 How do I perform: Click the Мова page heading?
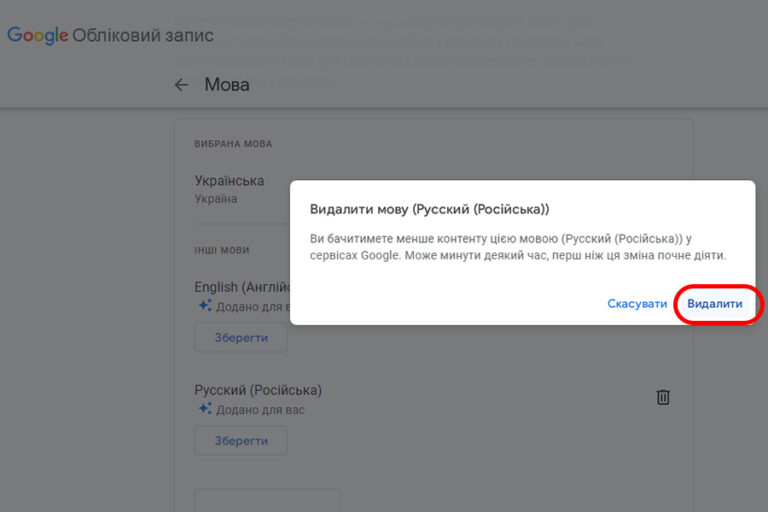pyautogui.click(x=227, y=85)
